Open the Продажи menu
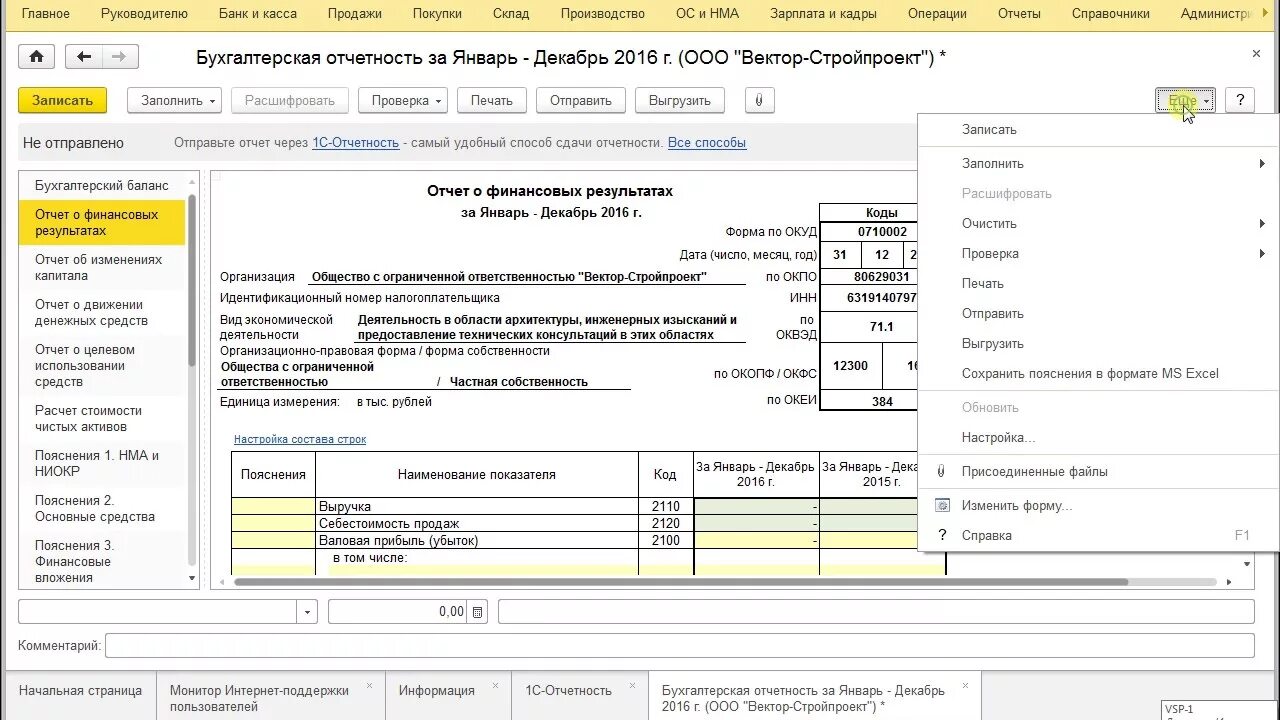The image size is (1280, 720). (x=354, y=14)
